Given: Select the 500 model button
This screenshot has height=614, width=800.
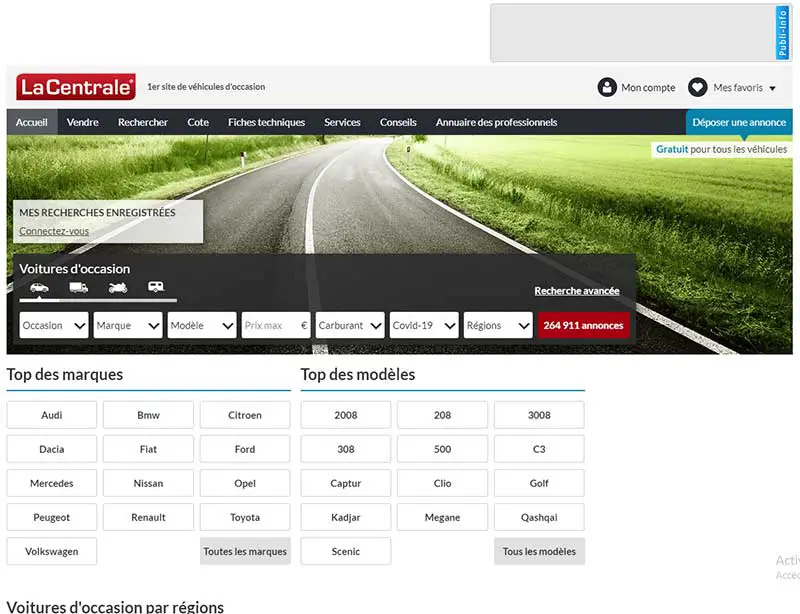Looking at the screenshot, I should click(442, 449).
